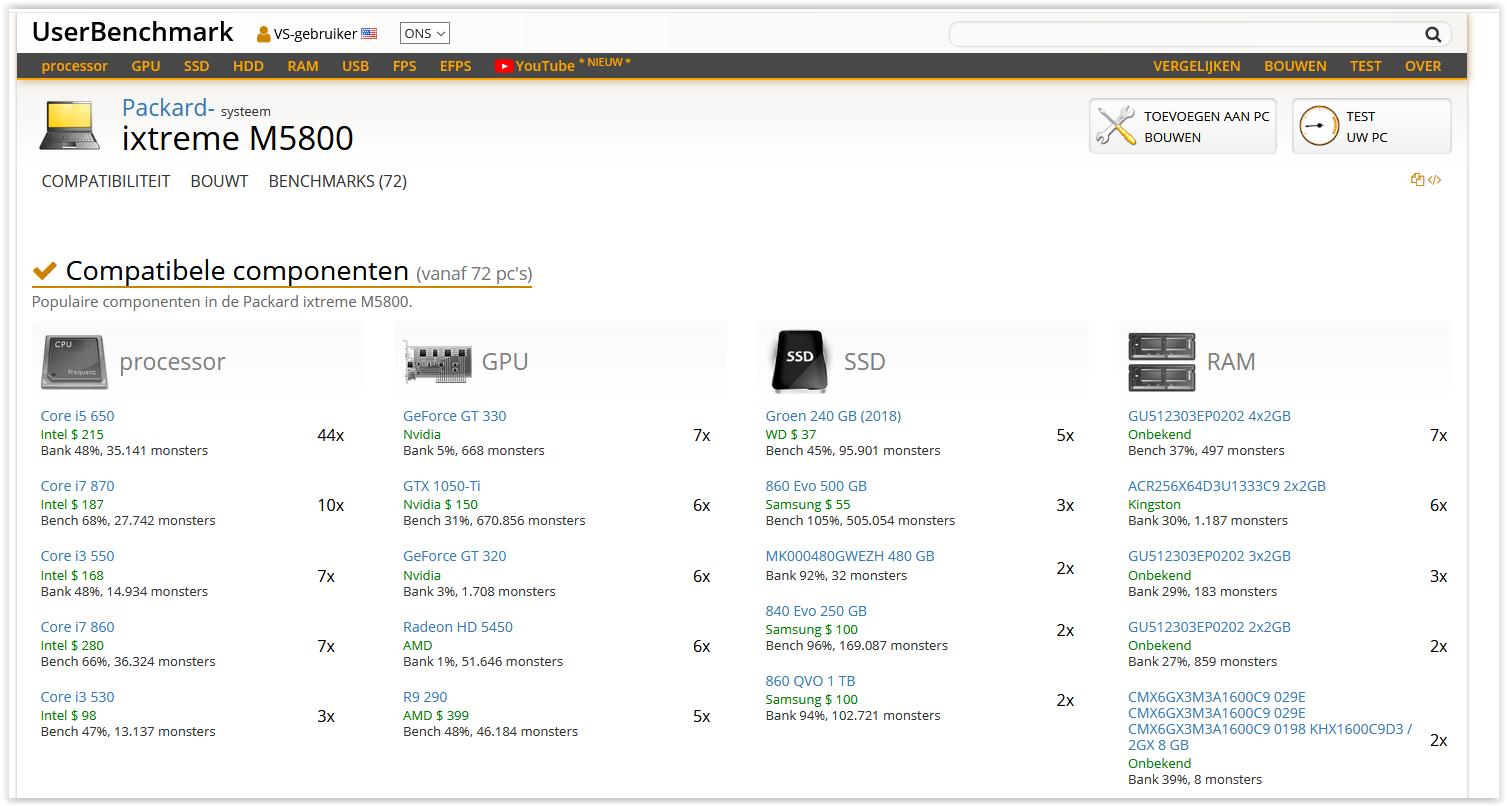Switch to the COMPATIBILITEIT tab
The width and height of the screenshot is (1507, 806).
point(106,181)
